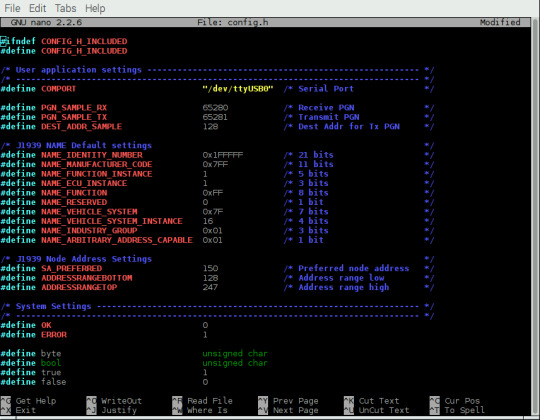Screen dimensions: 540x420
Task: Place cursor on "/dev/ttyUSB0" string
Action: coord(238,88)
